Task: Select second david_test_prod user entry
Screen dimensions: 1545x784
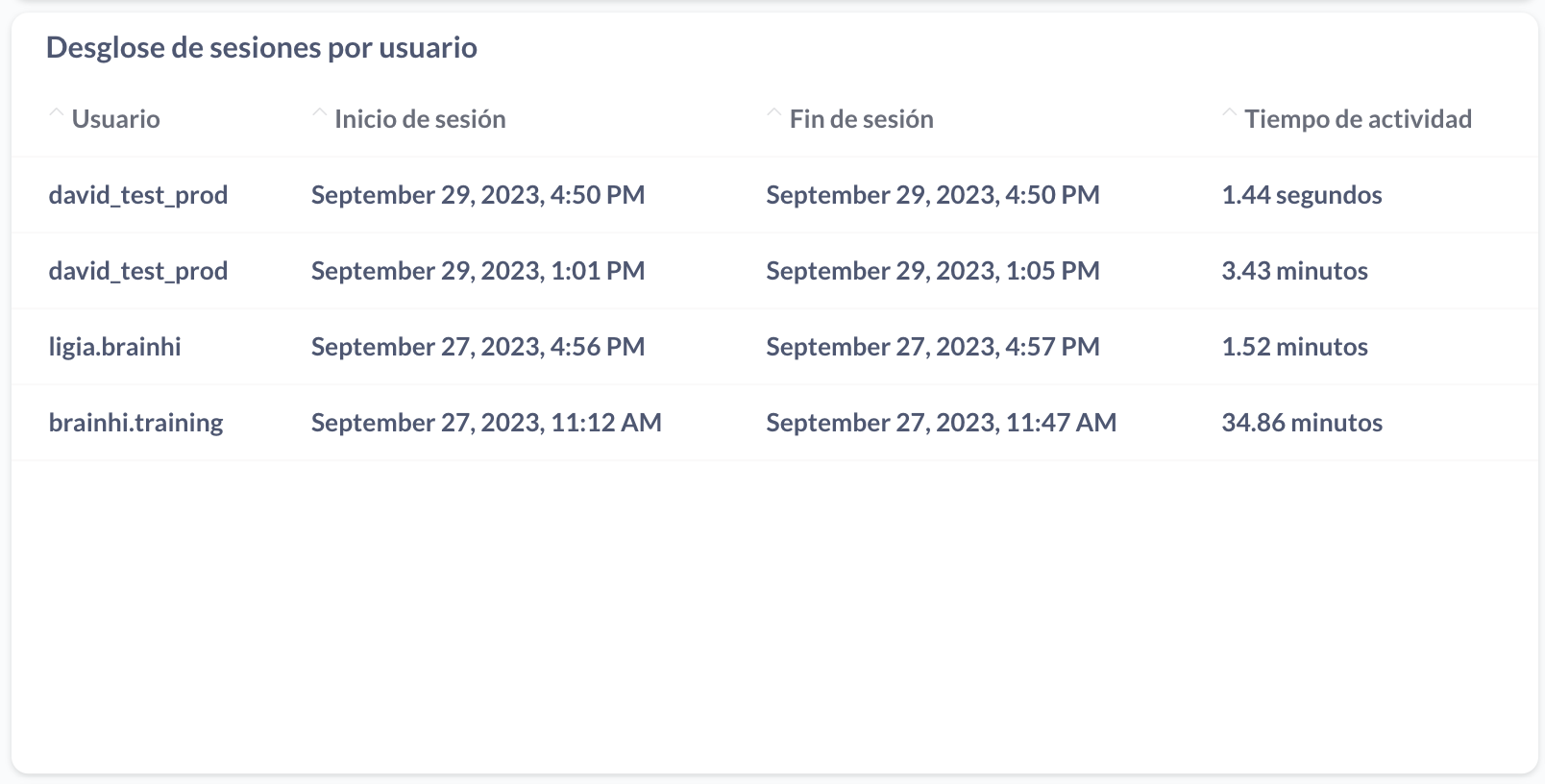Action: (x=138, y=271)
